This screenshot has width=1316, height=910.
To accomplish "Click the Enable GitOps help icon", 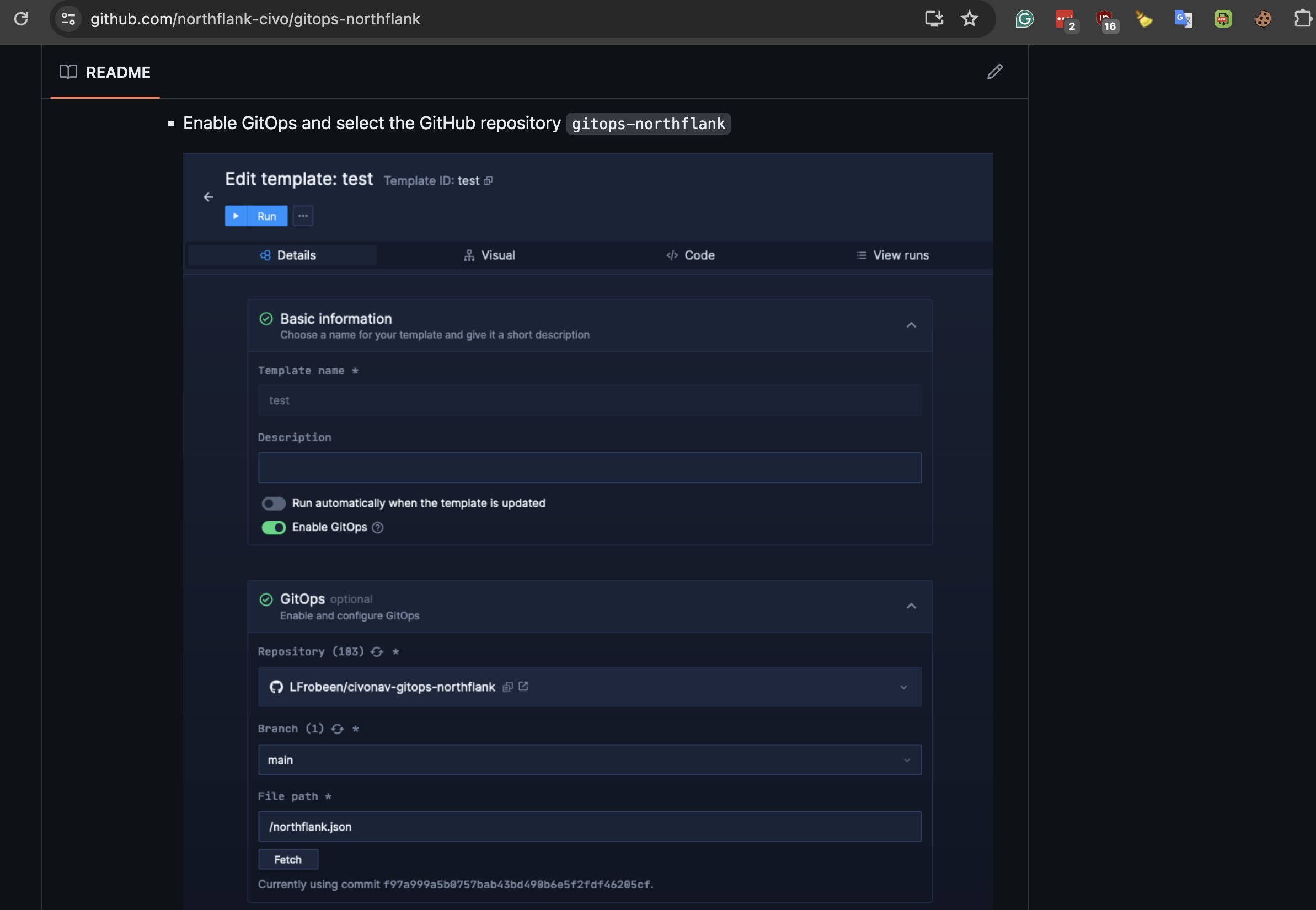I will pos(377,527).
